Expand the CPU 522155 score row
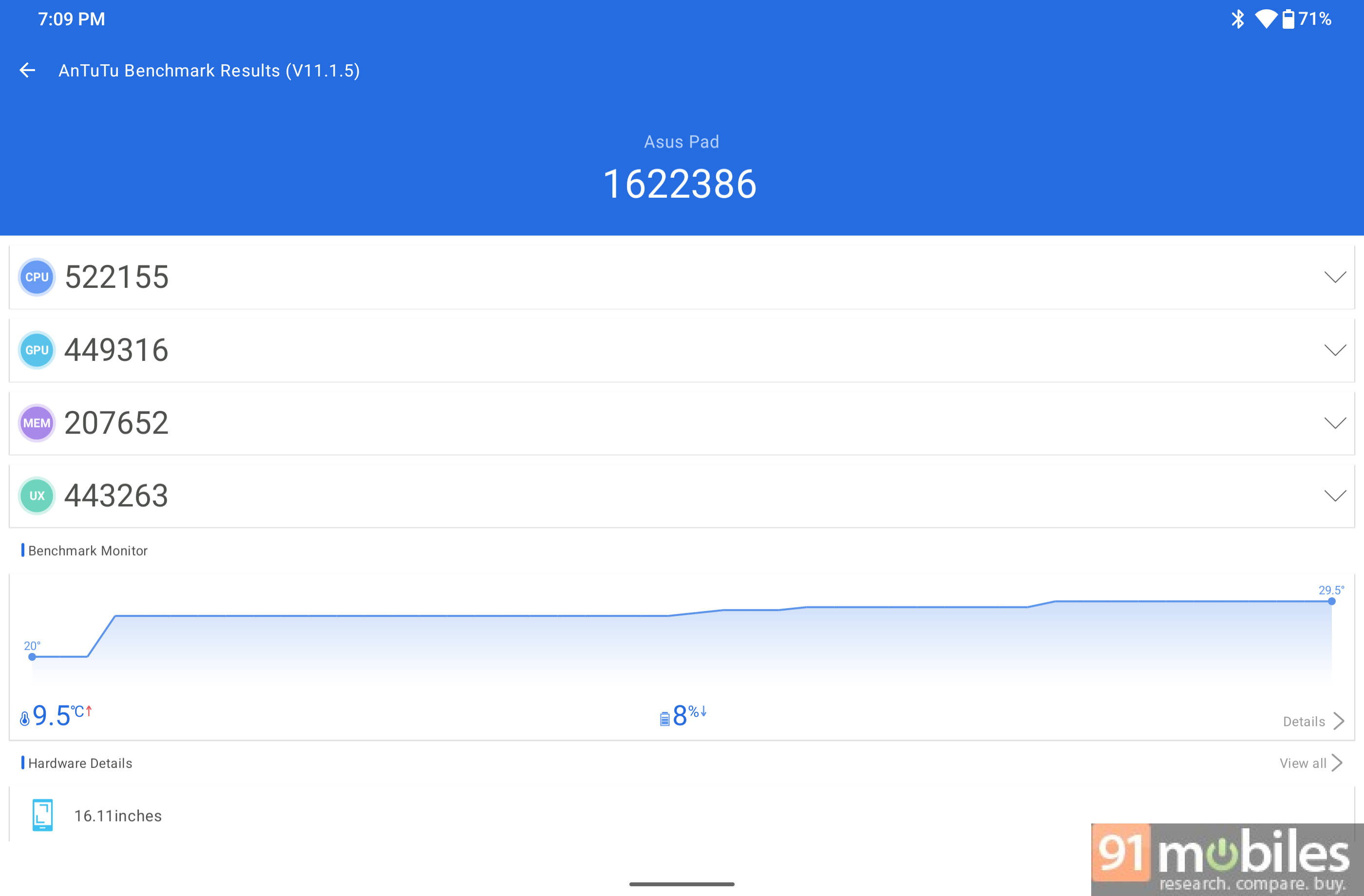 click(x=682, y=277)
